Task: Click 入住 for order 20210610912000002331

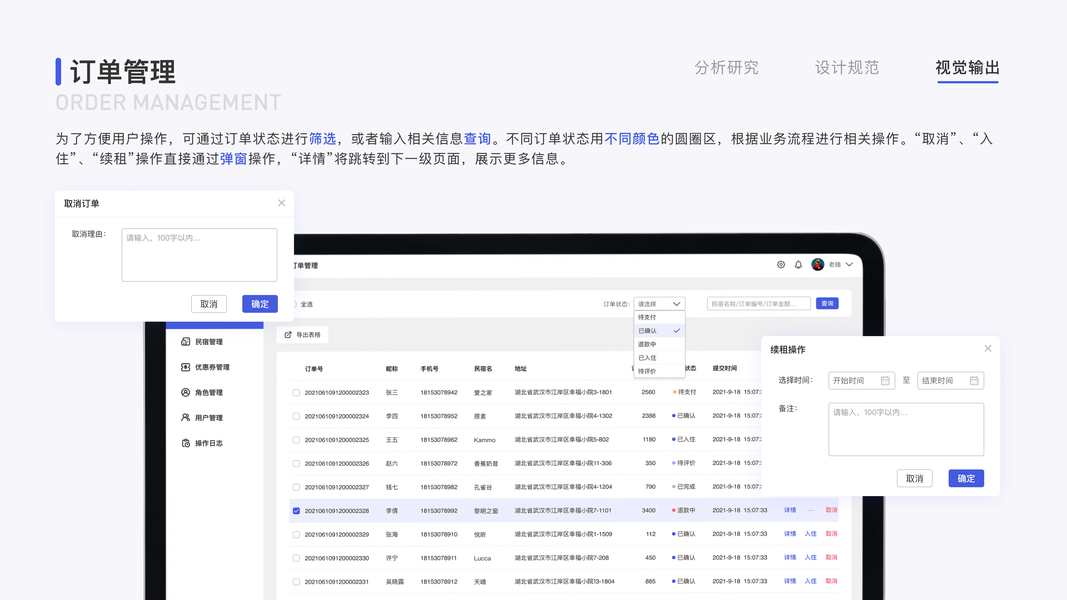Action: [810, 581]
